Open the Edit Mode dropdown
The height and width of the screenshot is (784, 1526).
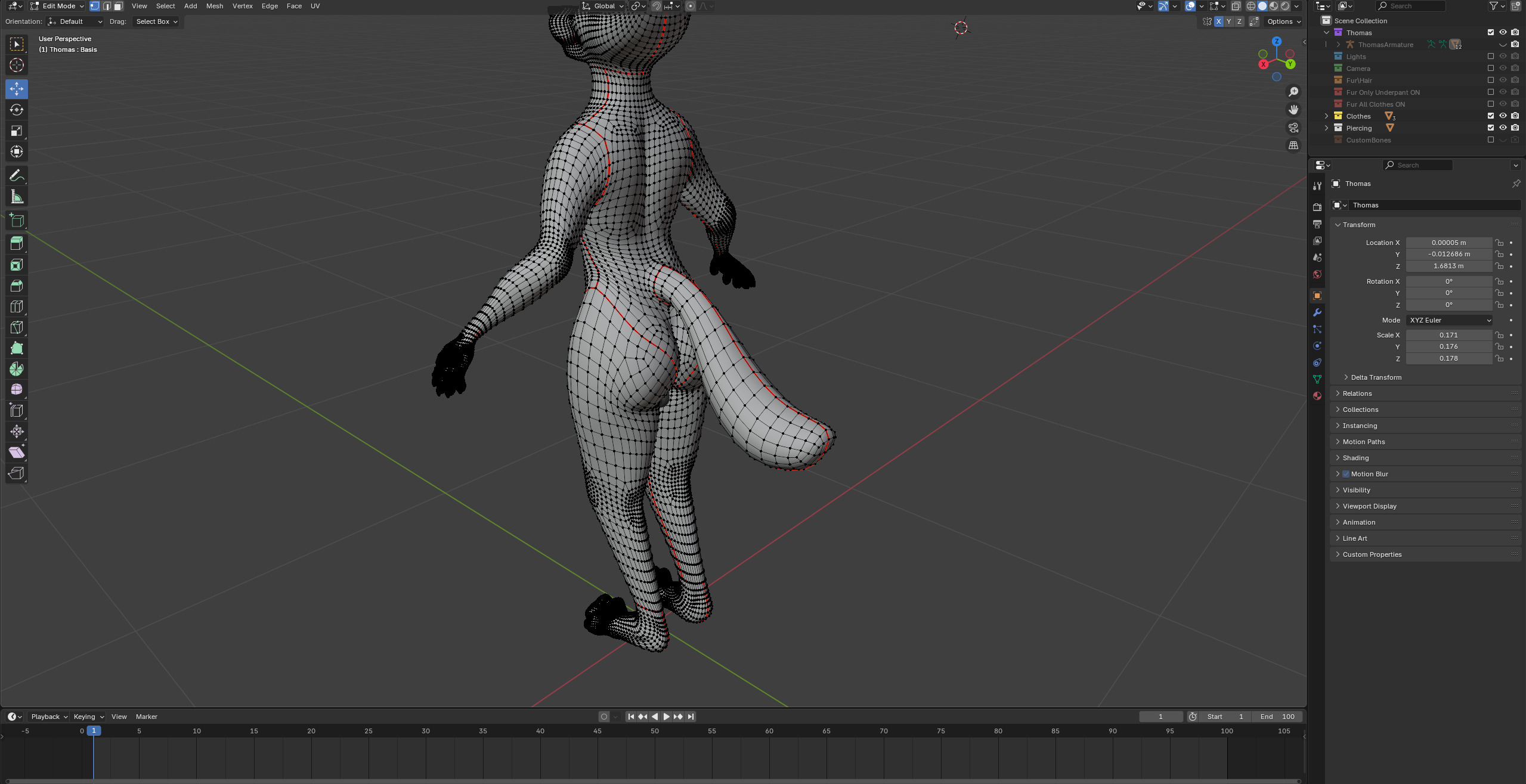(x=57, y=6)
